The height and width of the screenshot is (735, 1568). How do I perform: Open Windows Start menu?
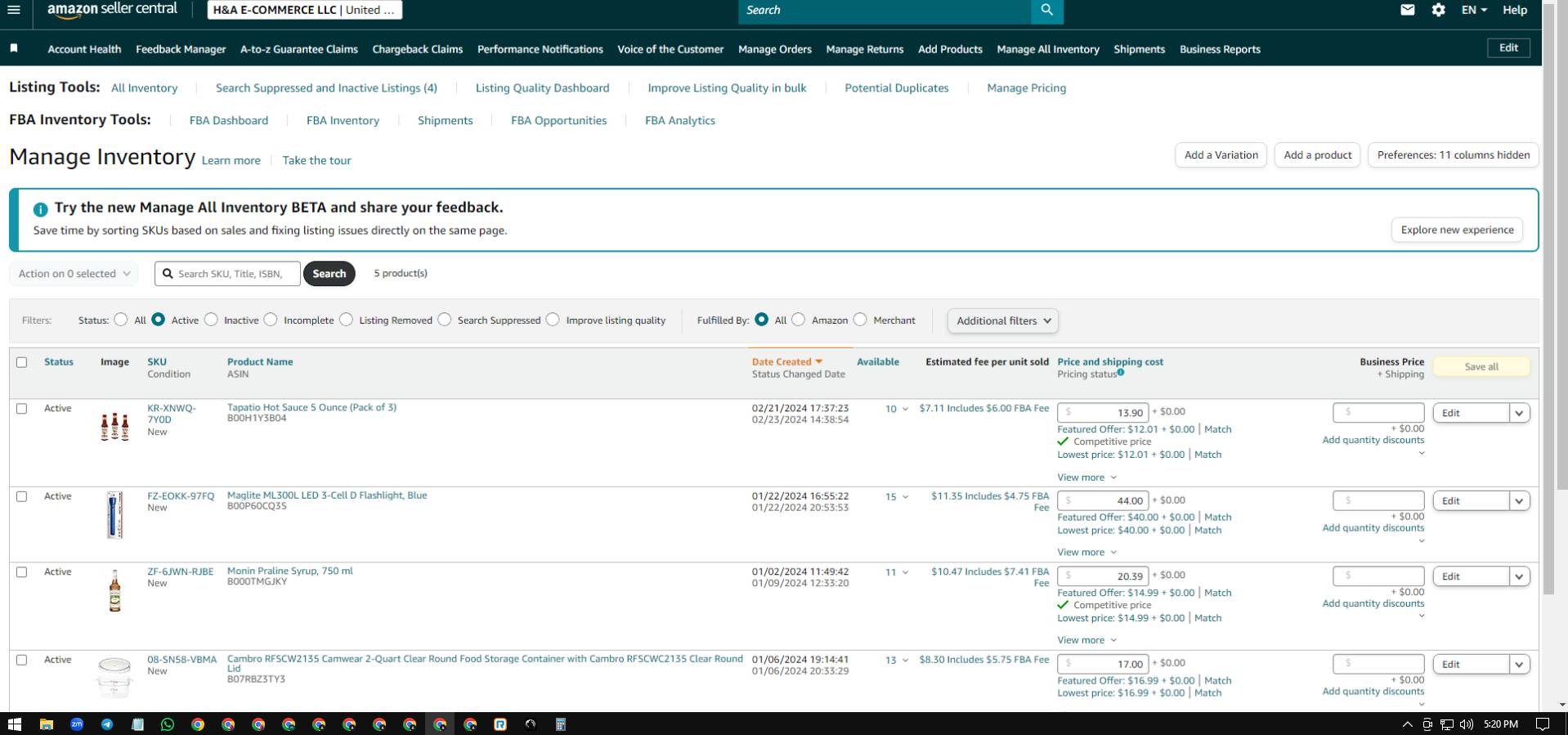pos(14,724)
